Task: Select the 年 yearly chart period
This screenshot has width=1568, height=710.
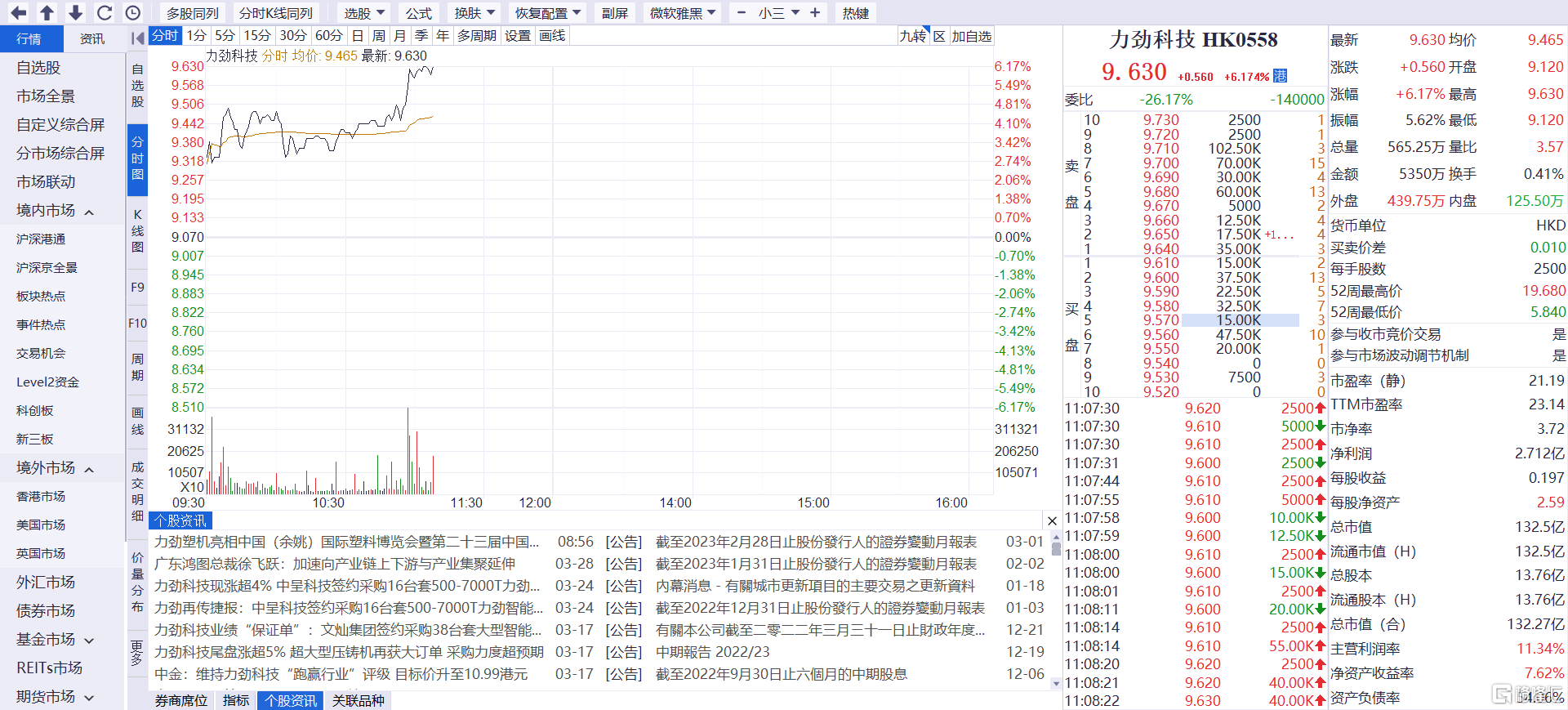Action: 443,36
